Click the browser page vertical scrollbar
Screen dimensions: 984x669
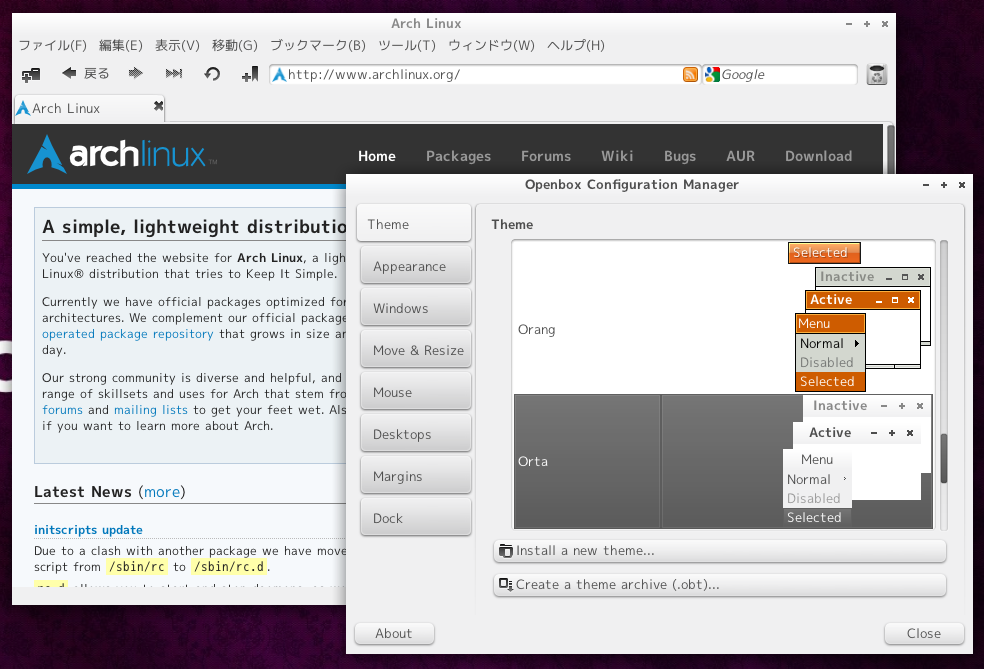(890, 149)
